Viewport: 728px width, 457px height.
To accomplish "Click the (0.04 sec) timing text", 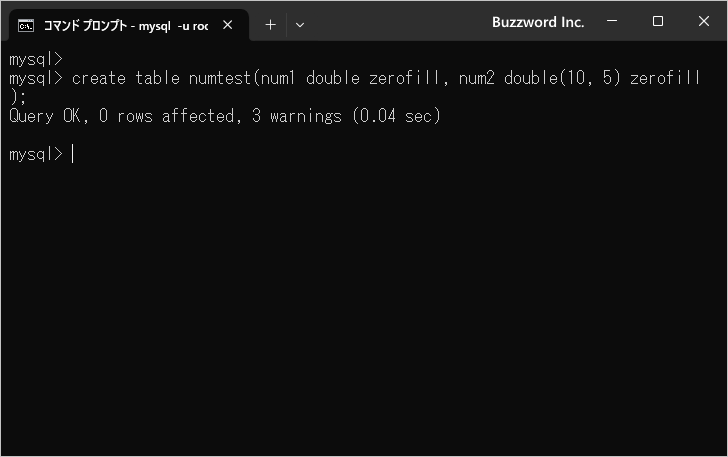I will (396, 116).
